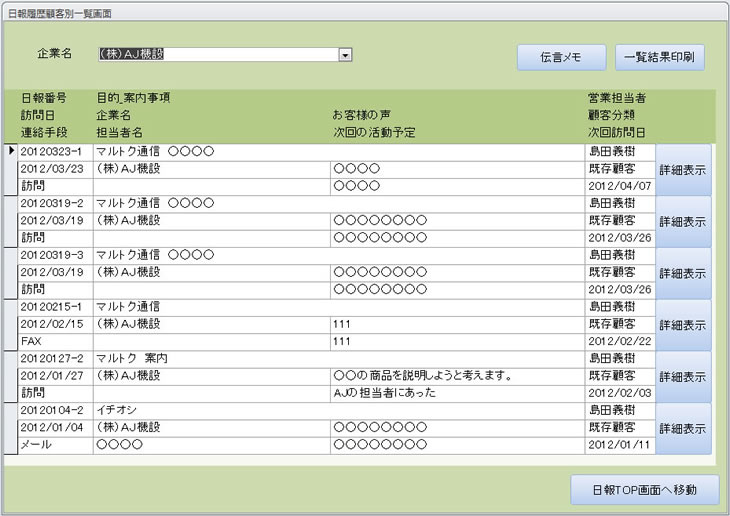Open 詳細表示 for report 20120215-1

[x=683, y=325]
